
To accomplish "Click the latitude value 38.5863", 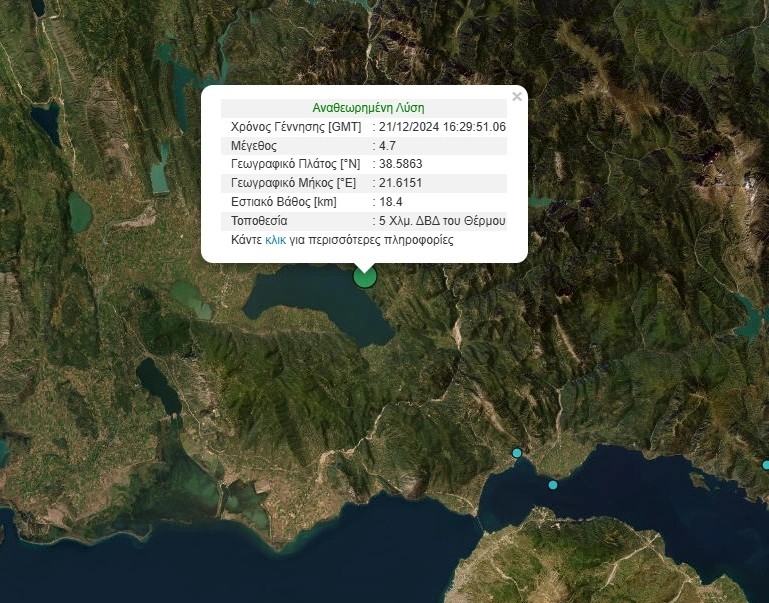I will [x=402, y=164].
